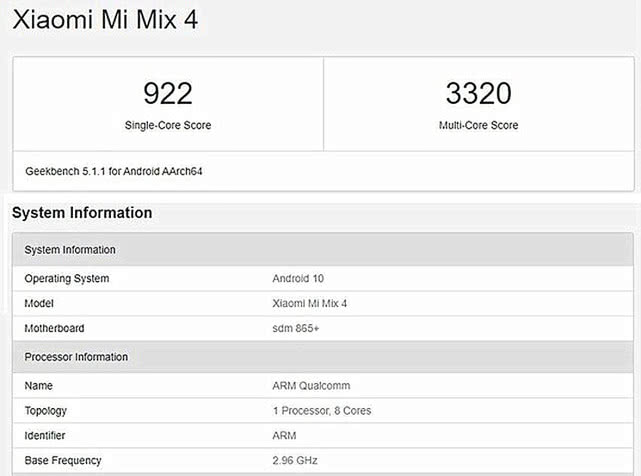The image size is (641, 476).
Task: Click the Model row label
Action: (39, 303)
